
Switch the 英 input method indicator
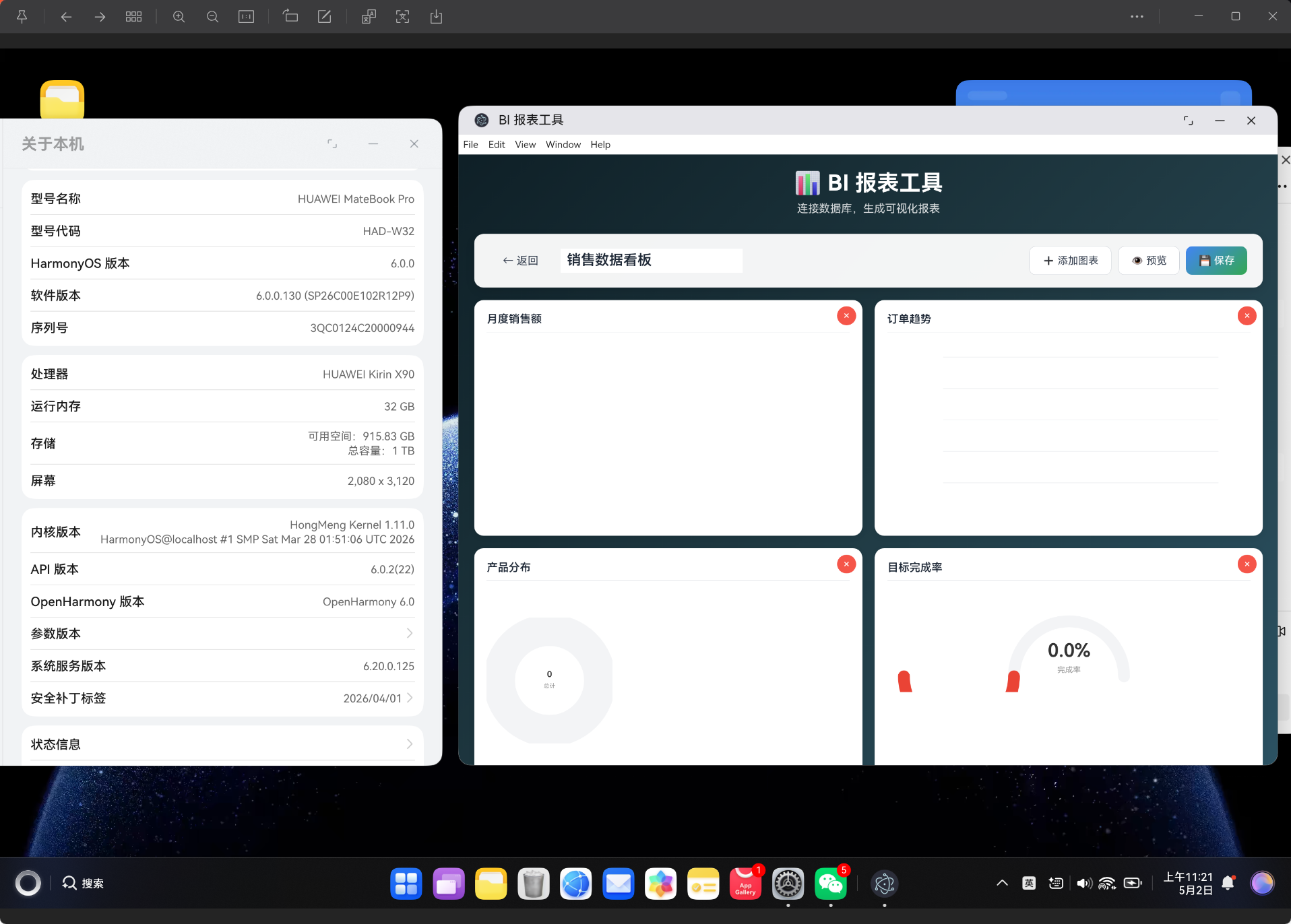tap(1029, 883)
